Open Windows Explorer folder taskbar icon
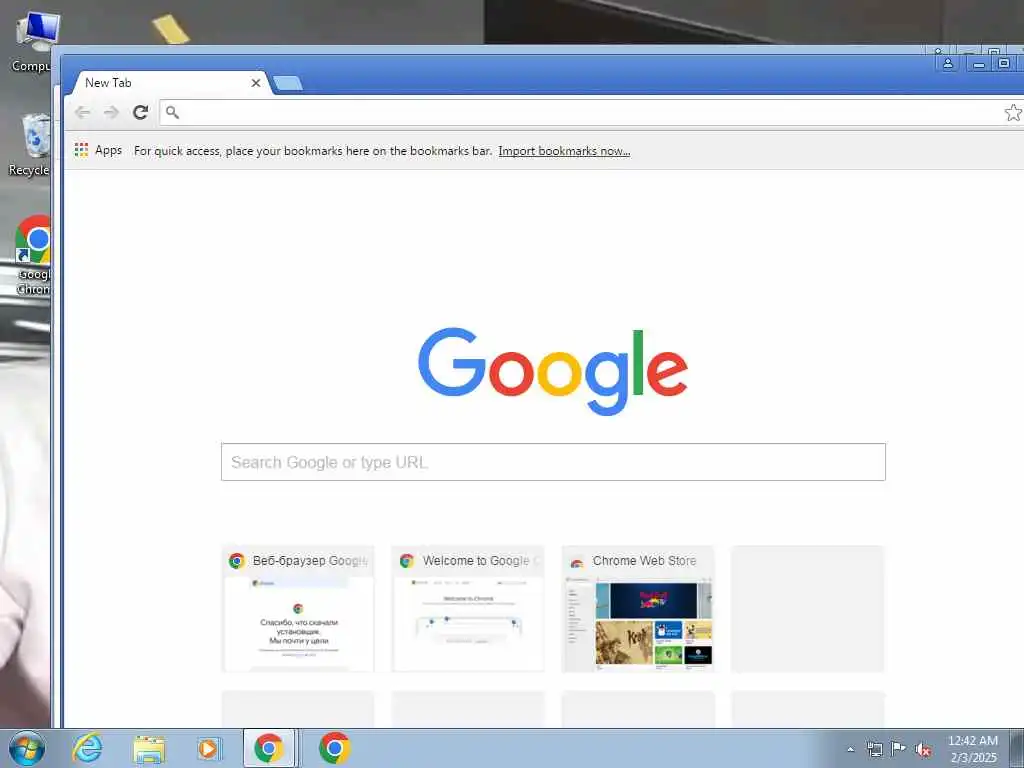Viewport: 1024px width, 768px height. [x=149, y=748]
